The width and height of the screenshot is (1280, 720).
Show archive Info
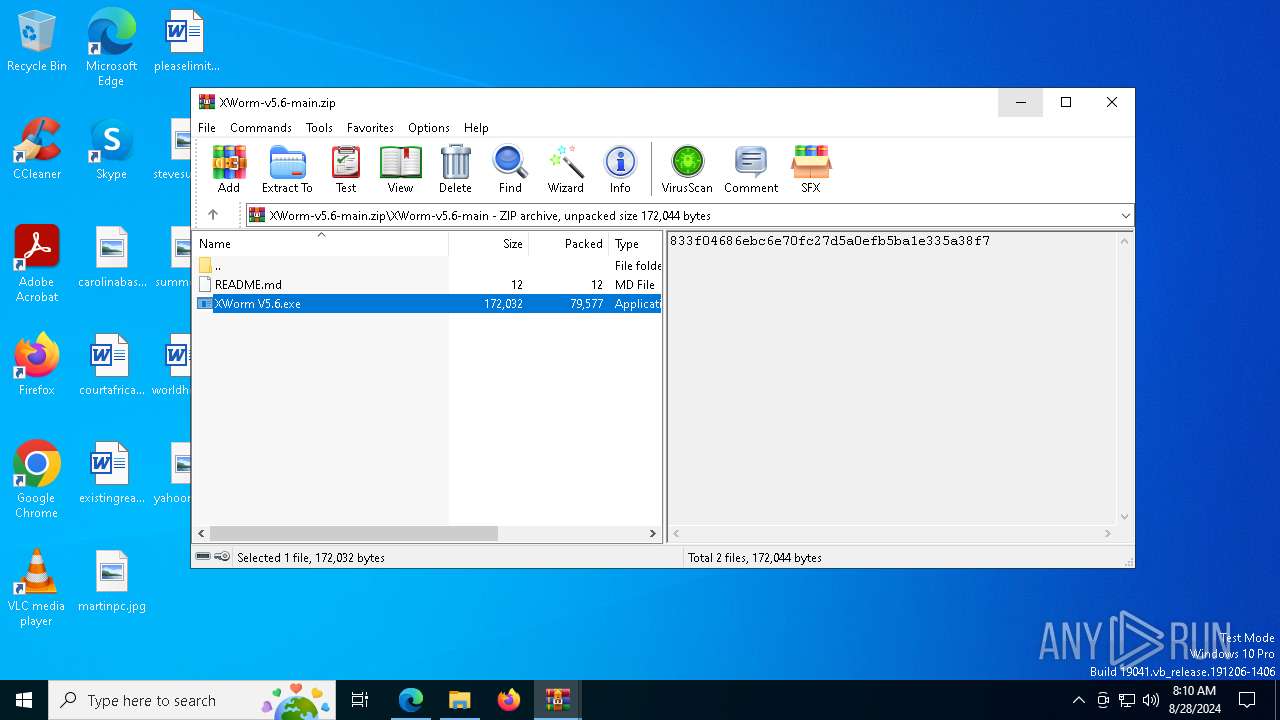click(620, 169)
